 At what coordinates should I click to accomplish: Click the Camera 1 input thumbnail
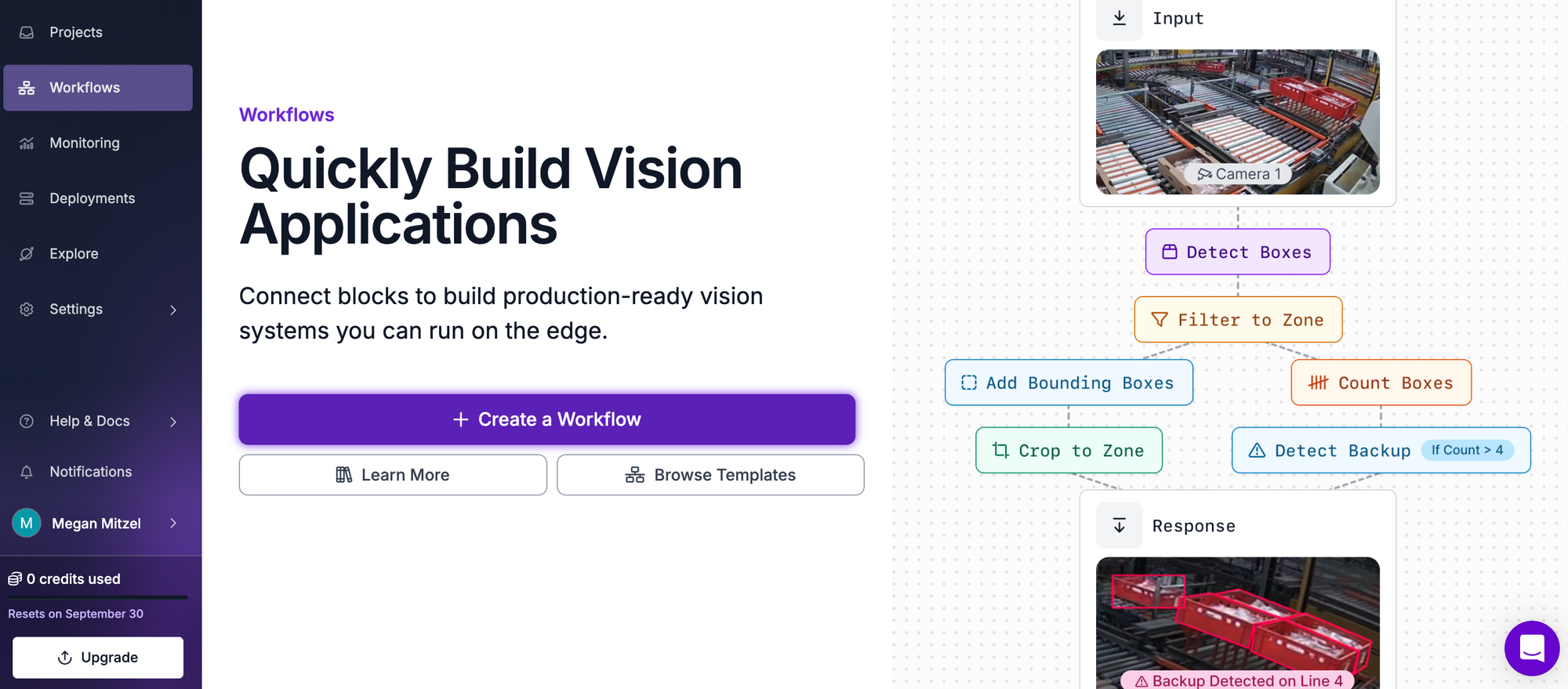(x=1238, y=122)
